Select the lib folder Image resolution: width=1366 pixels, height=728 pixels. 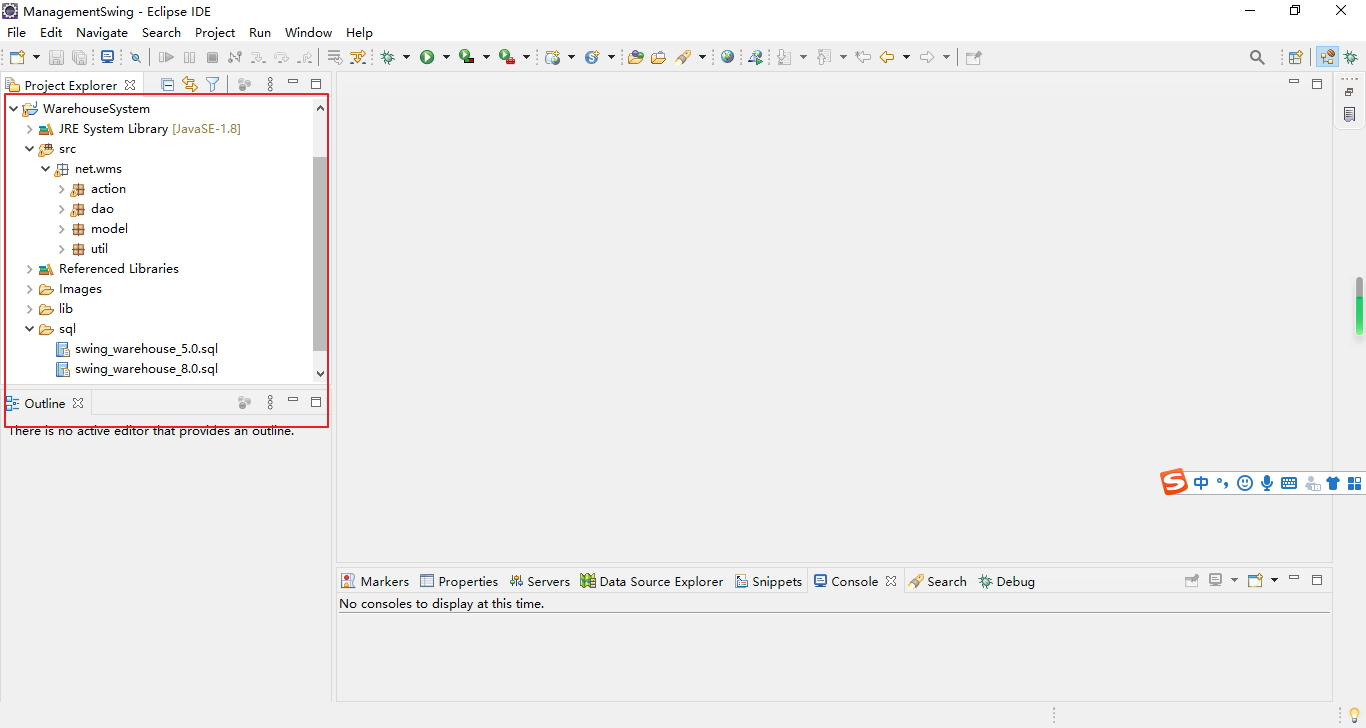[x=66, y=309]
